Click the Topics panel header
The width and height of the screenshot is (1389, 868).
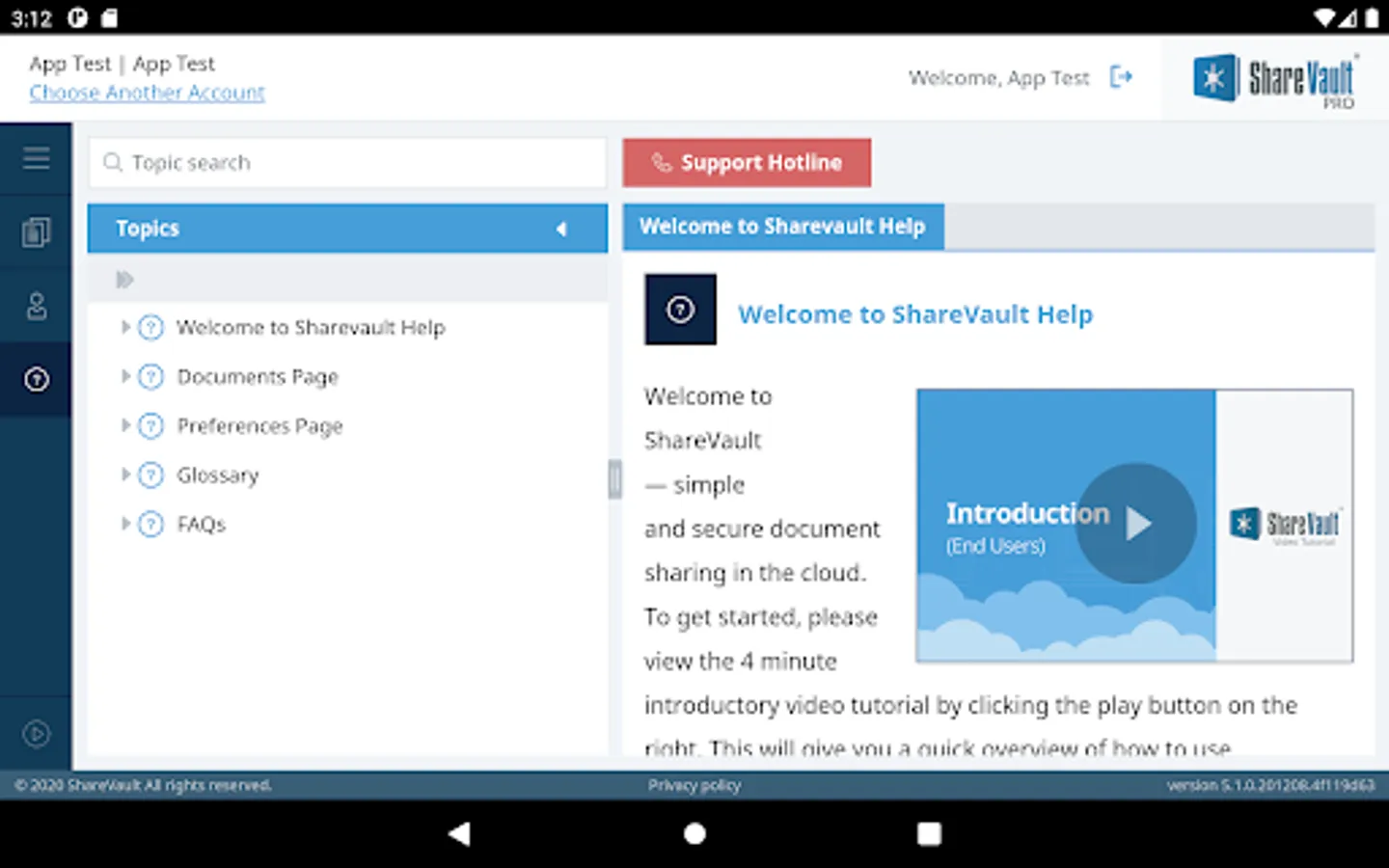click(x=347, y=229)
